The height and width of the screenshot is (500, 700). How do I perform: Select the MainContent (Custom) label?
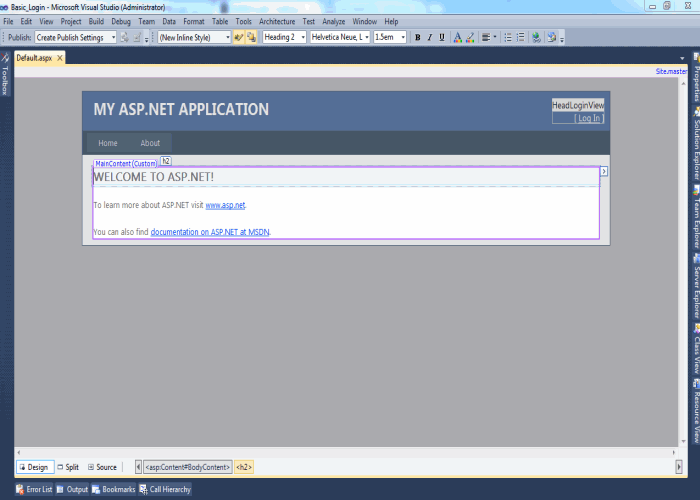pos(126,164)
